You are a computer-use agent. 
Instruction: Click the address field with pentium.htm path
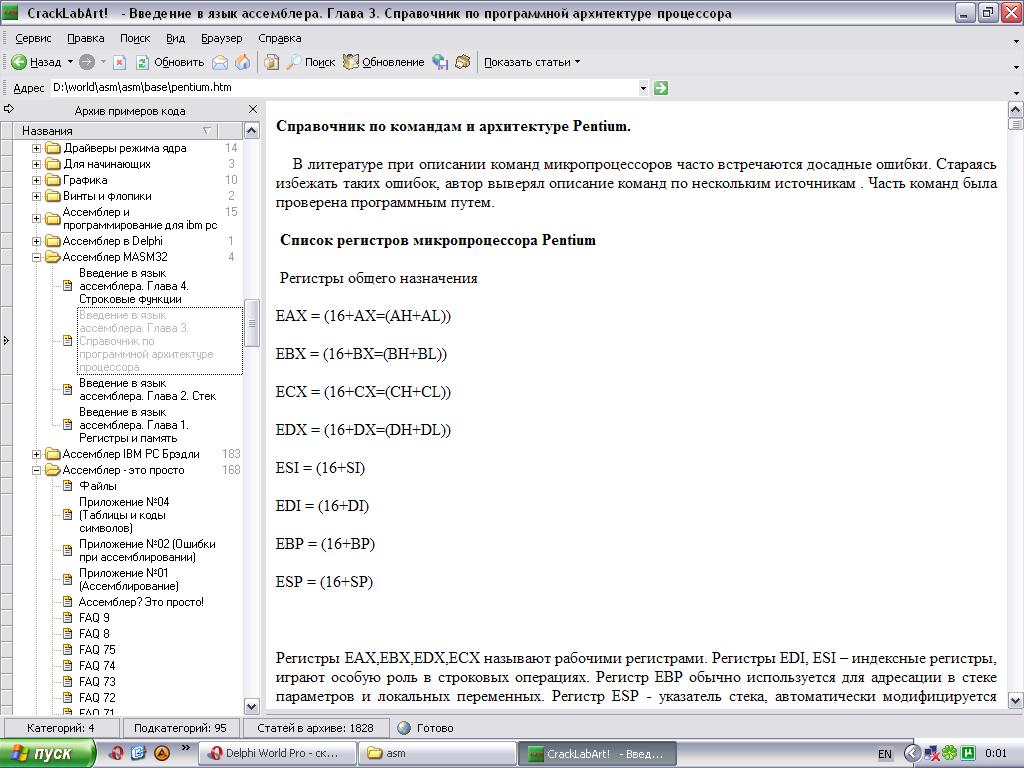tap(344, 88)
